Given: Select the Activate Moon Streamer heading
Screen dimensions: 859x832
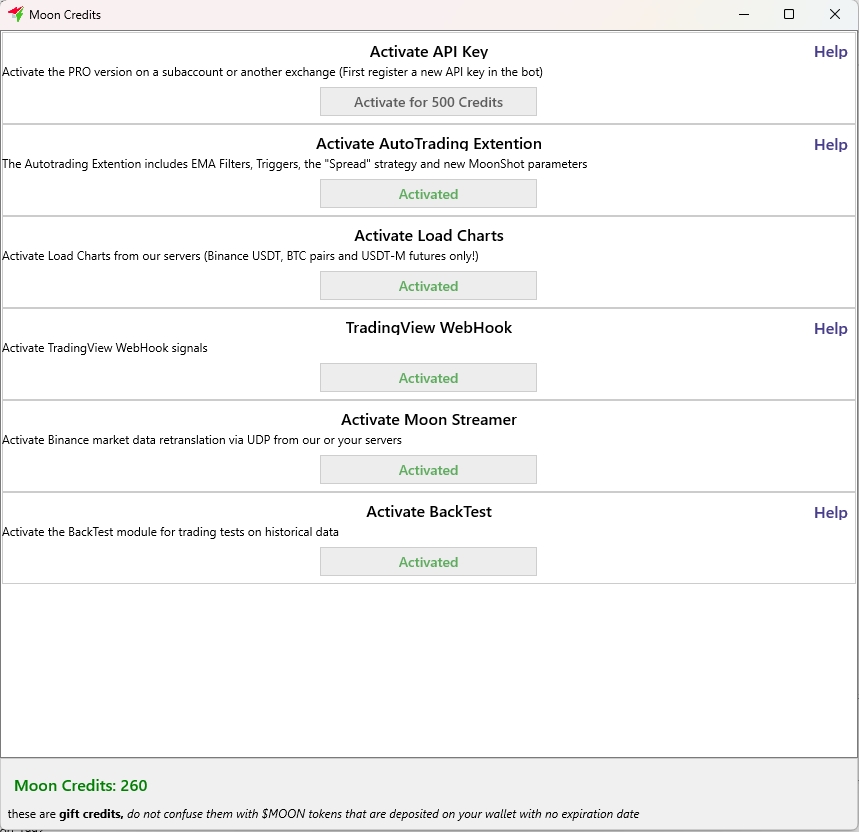Looking at the screenshot, I should point(428,420).
